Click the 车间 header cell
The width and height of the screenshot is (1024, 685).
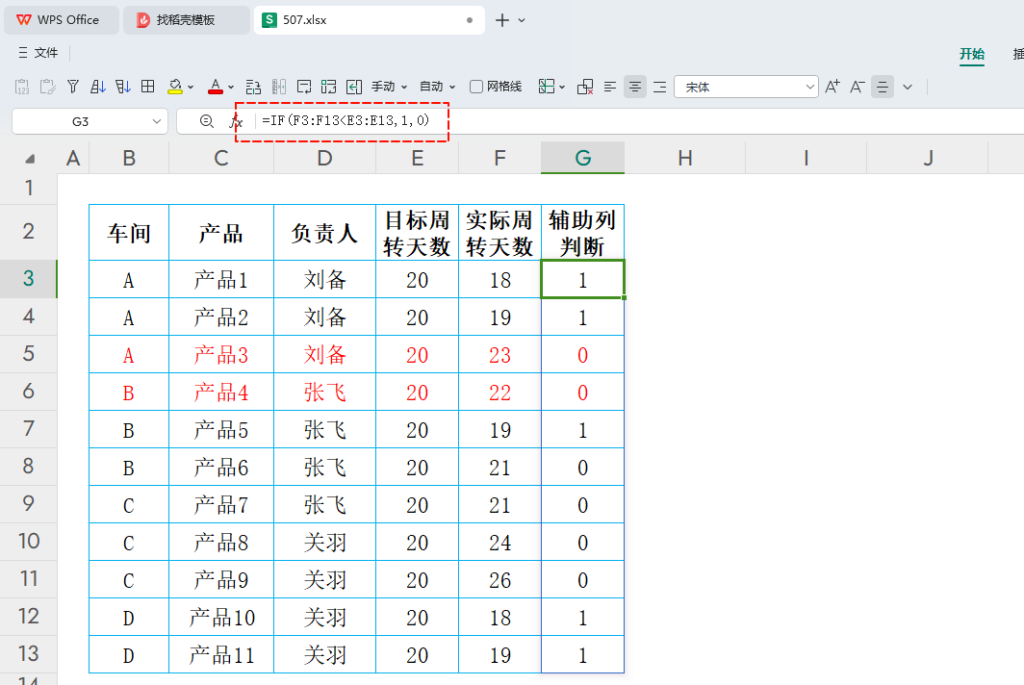(x=129, y=232)
